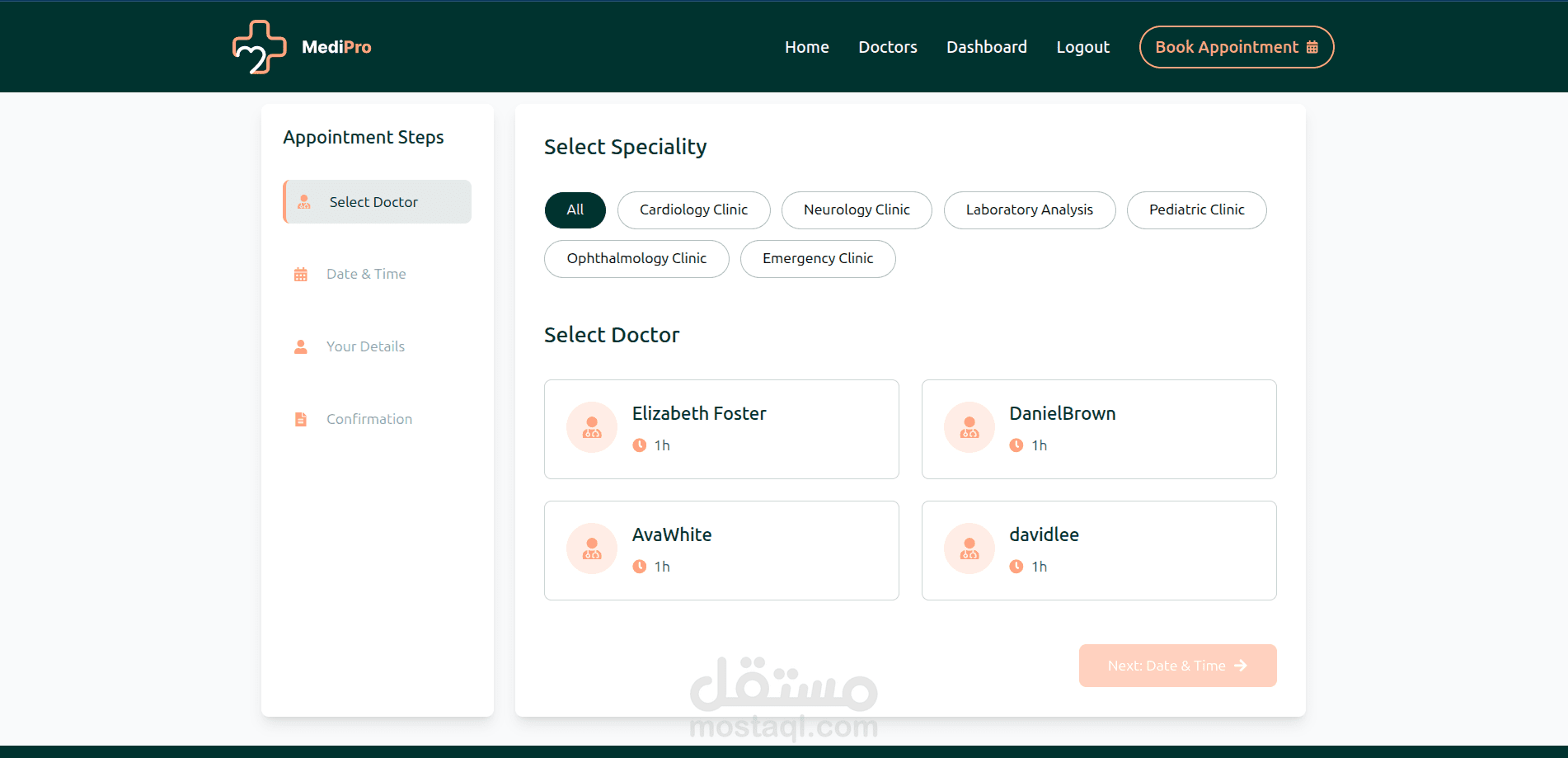
Task: Click the doctor icon beside Select Doctor step
Action: click(304, 202)
